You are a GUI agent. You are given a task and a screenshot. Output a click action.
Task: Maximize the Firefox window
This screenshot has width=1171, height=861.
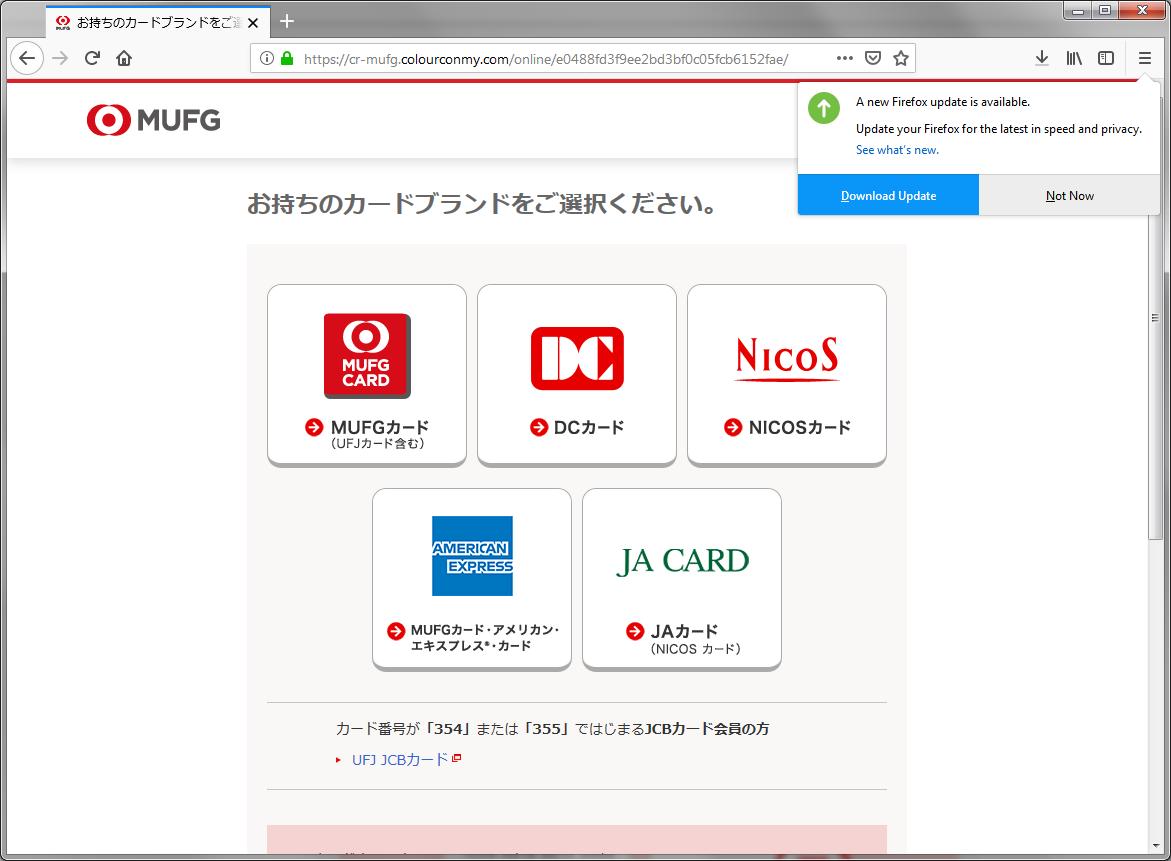1105,10
